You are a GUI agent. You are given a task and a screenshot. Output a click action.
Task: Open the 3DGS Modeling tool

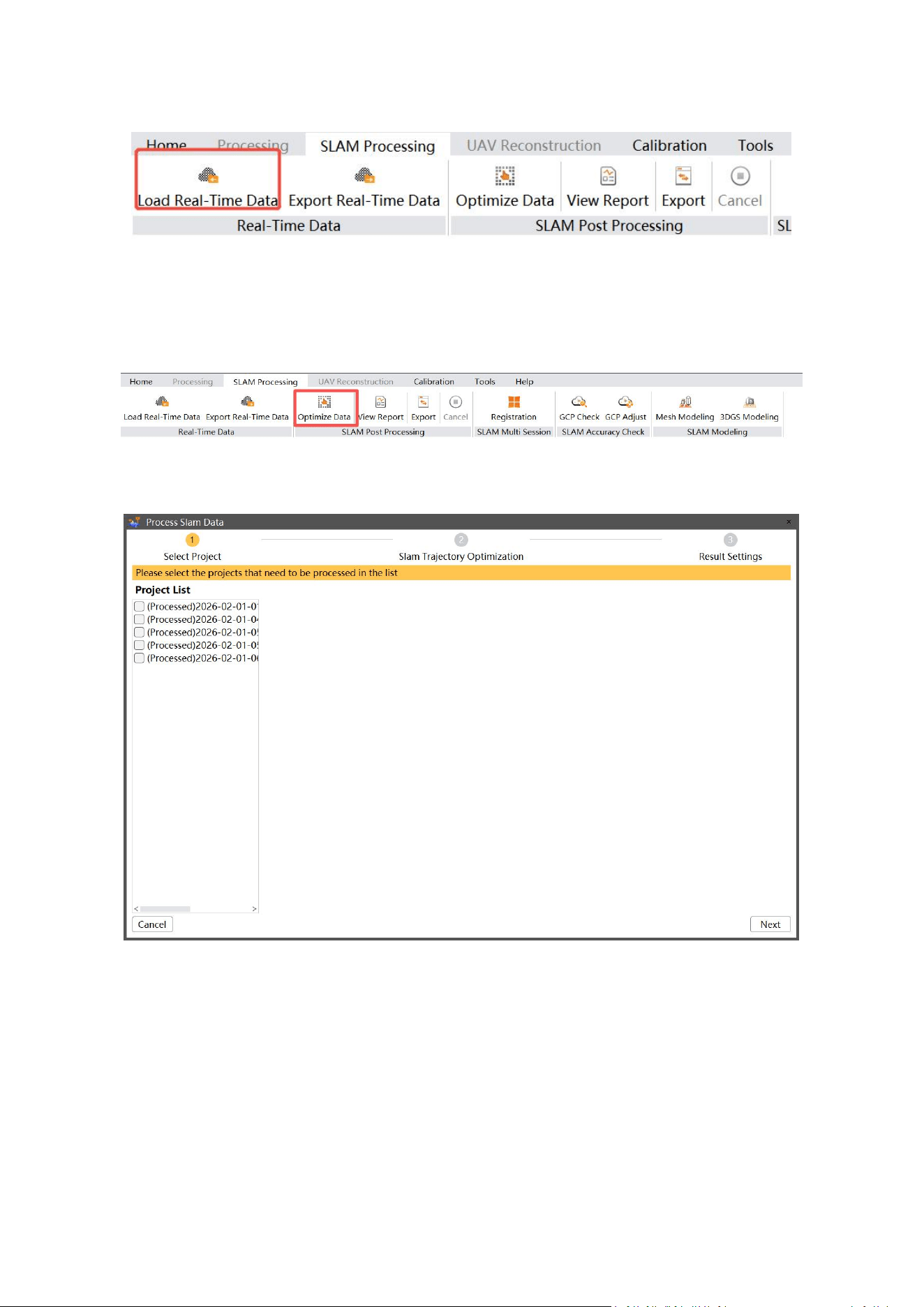coord(750,408)
